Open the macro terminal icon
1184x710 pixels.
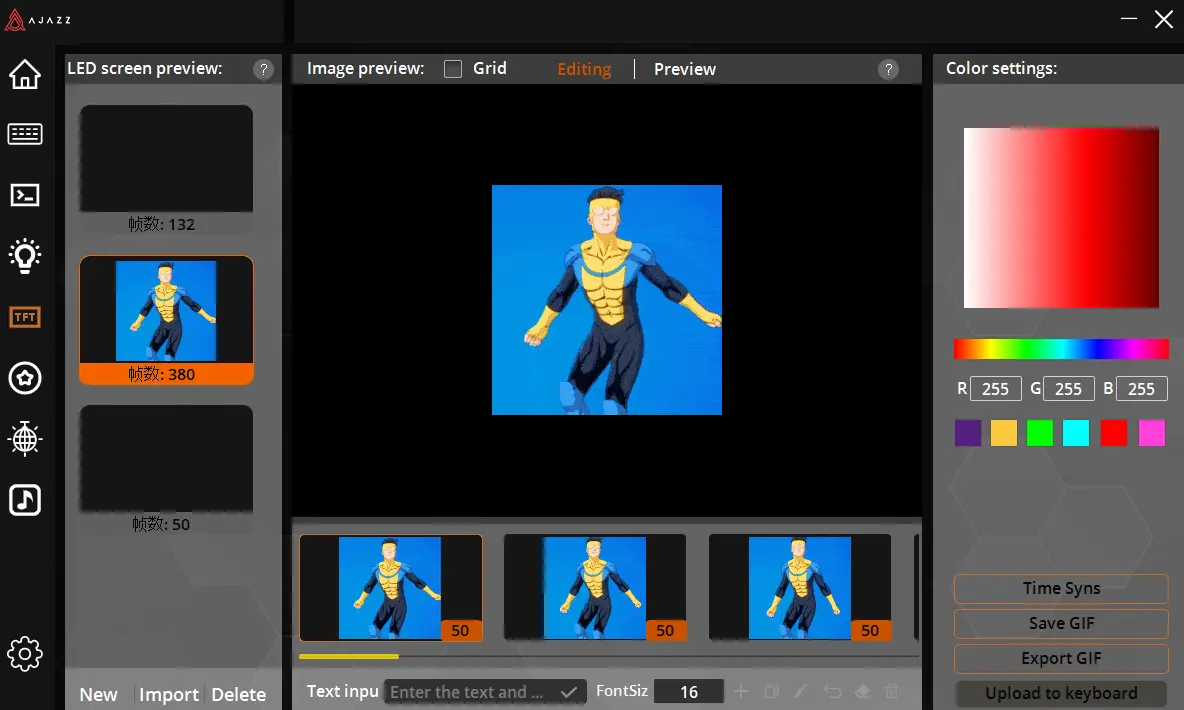click(x=25, y=195)
